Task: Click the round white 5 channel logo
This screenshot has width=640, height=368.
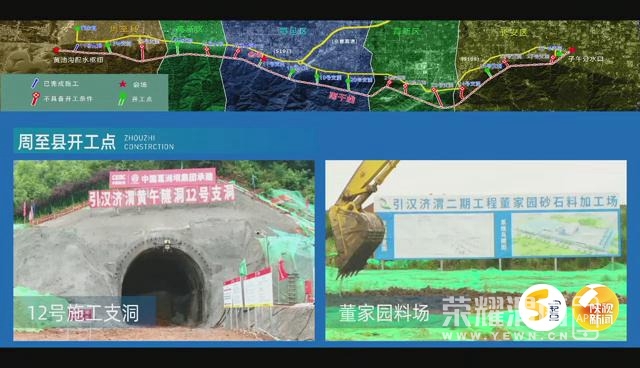Action: (543, 308)
